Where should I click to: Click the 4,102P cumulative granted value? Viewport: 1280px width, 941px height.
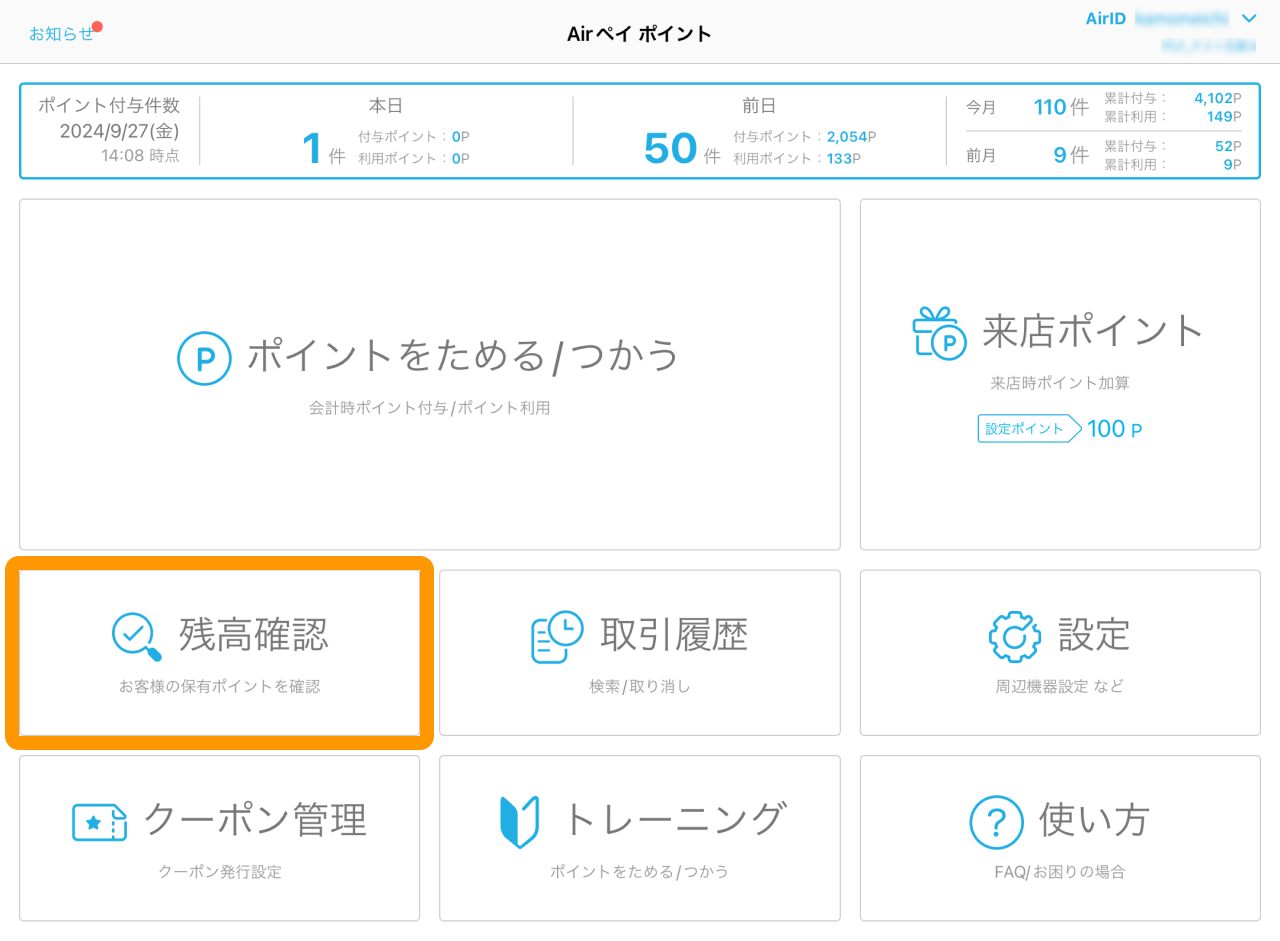1217,98
